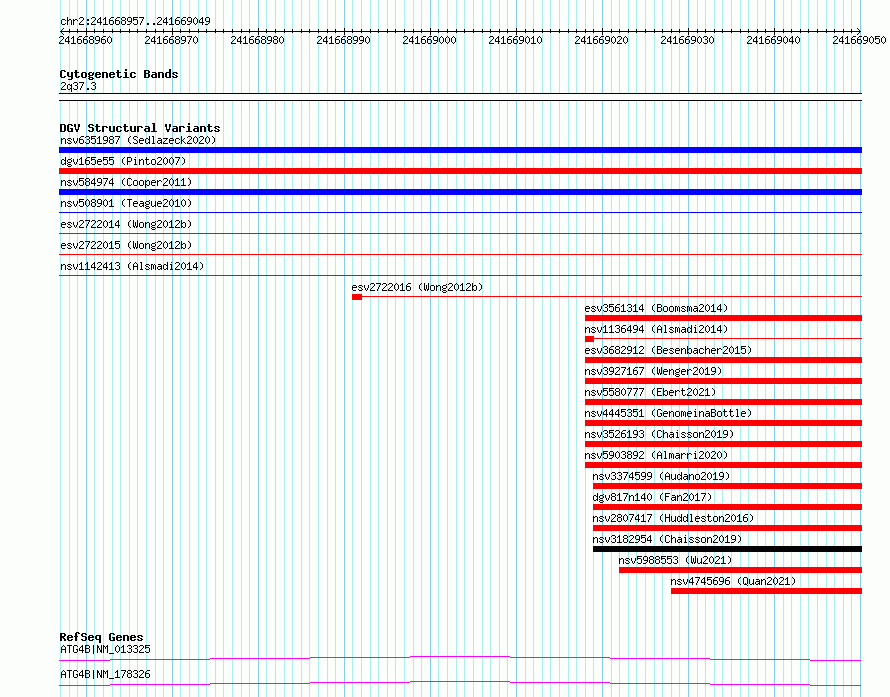Click the DGV Structural Variants track title

[x=140, y=128]
